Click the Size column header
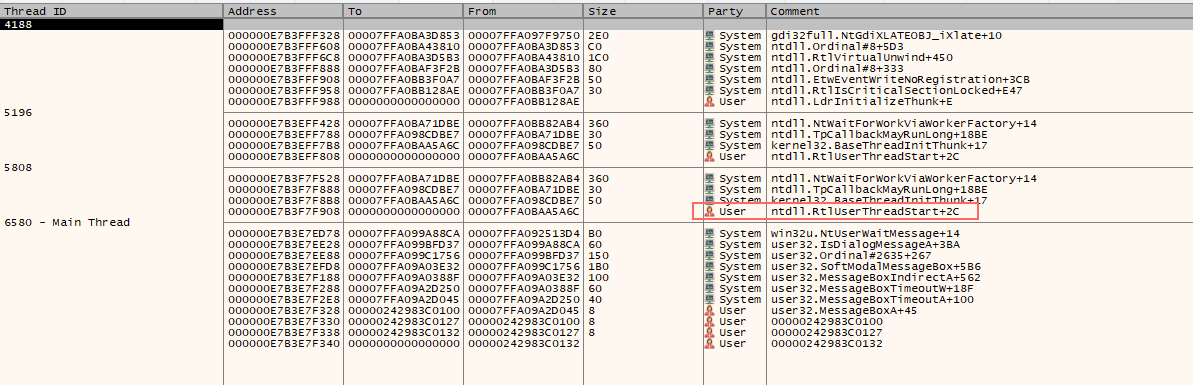1193x385 pixels. 643,11
